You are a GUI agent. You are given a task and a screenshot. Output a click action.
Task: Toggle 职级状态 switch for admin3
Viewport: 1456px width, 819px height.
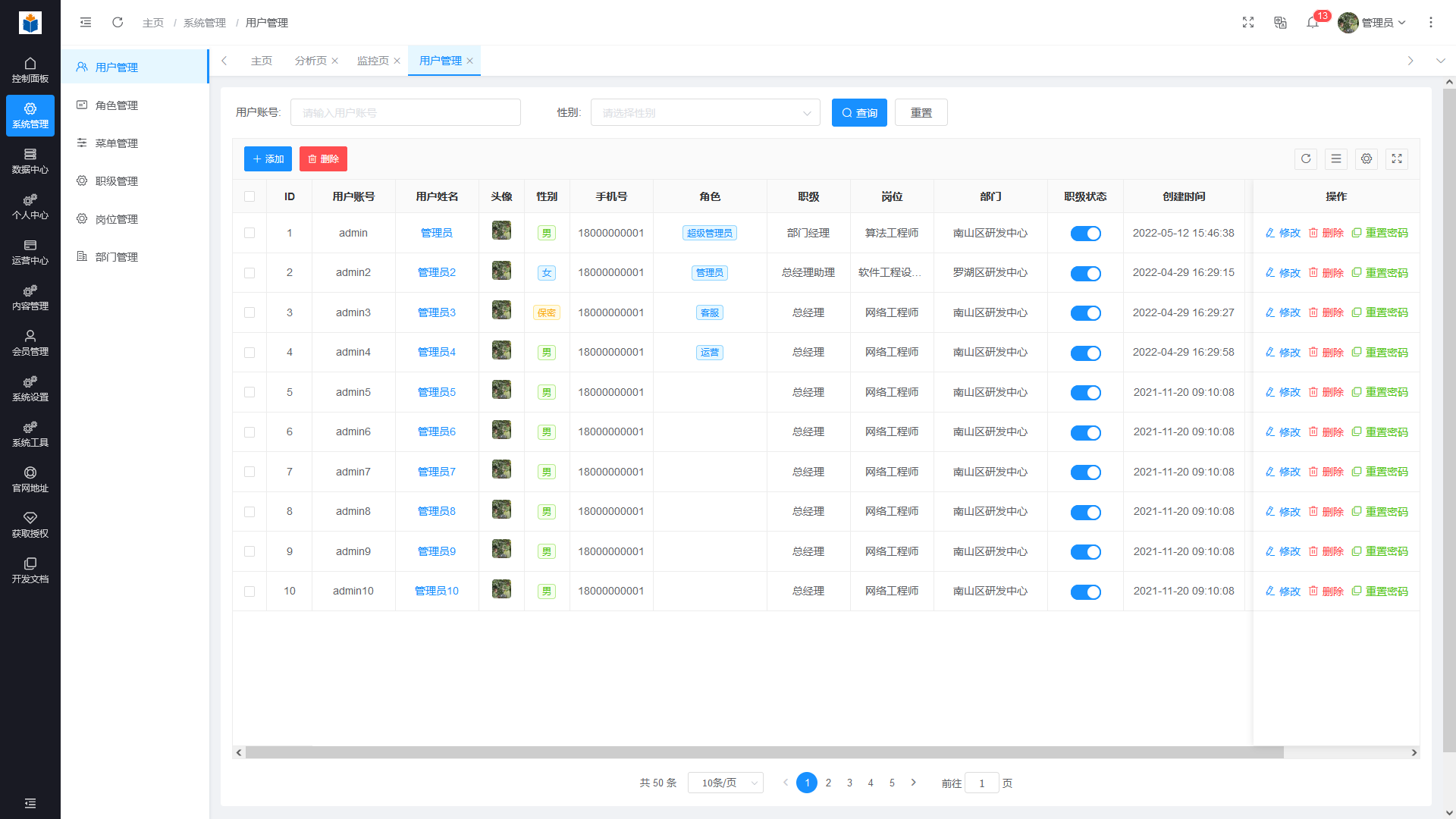(1085, 313)
